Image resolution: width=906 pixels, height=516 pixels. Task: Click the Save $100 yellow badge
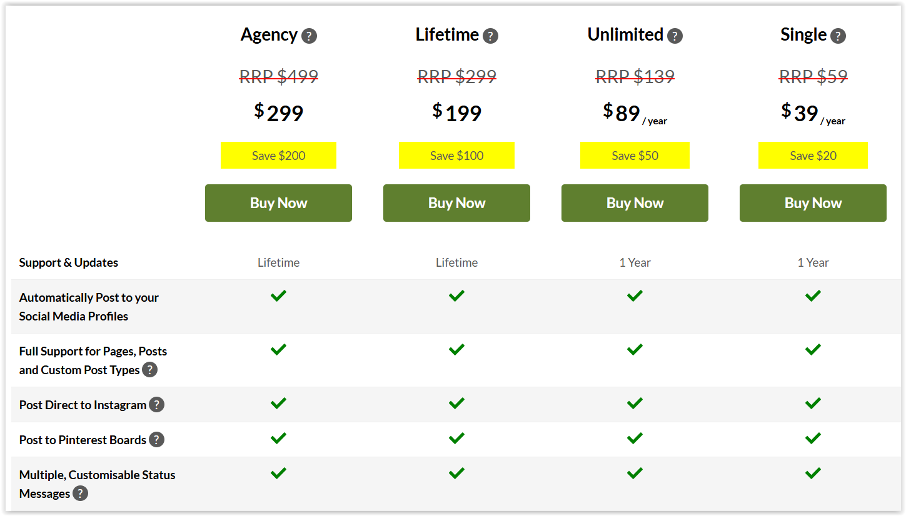point(456,156)
